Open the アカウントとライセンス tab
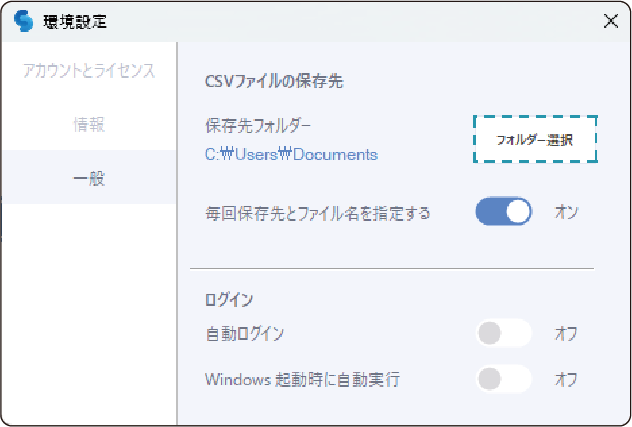This screenshot has height=427, width=632. pyautogui.click(x=89, y=71)
